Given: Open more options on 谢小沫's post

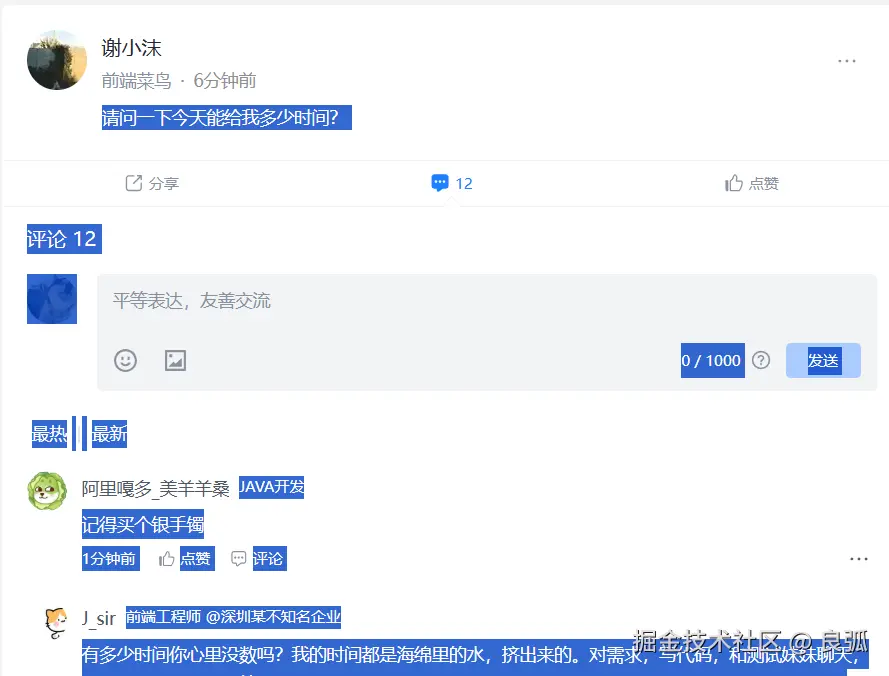Looking at the screenshot, I should (846, 60).
